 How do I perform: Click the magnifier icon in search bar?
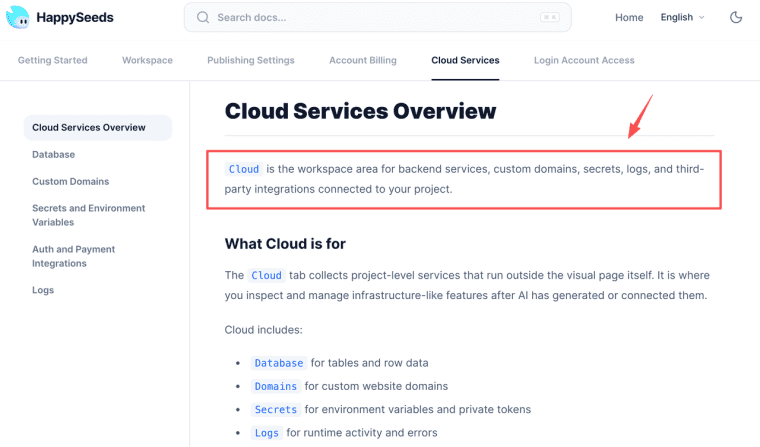tap(203, 17)
